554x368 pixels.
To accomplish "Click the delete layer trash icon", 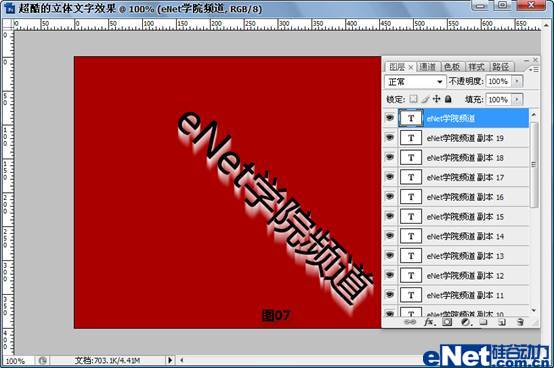I will 520,322.
